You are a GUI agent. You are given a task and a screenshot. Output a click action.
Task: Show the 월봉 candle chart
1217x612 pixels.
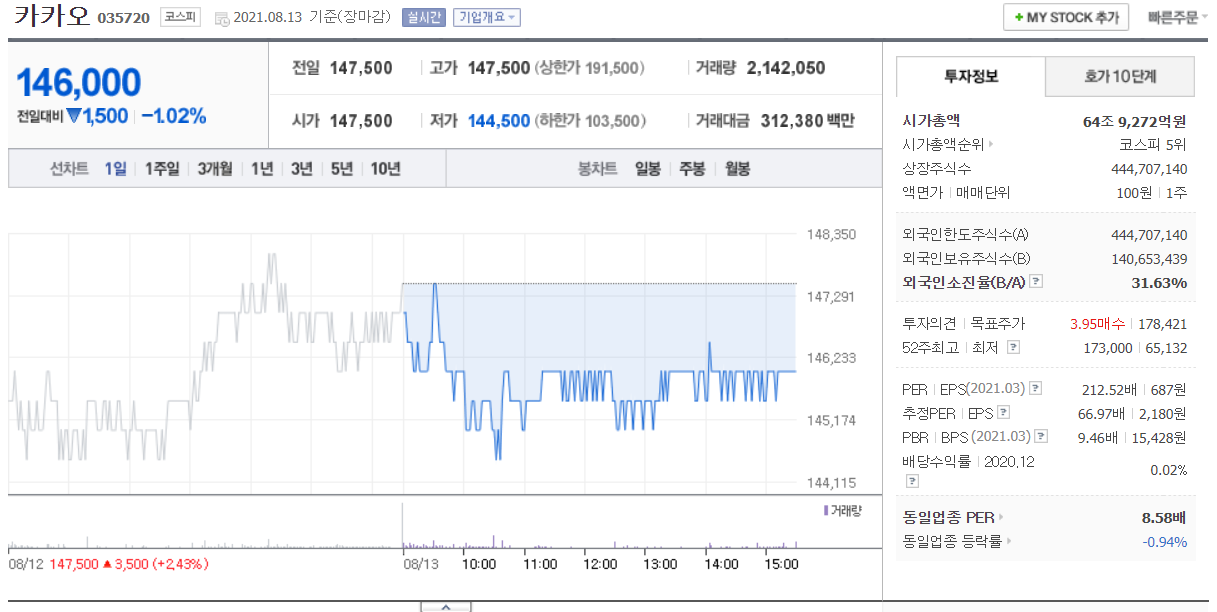coord(738,169)
